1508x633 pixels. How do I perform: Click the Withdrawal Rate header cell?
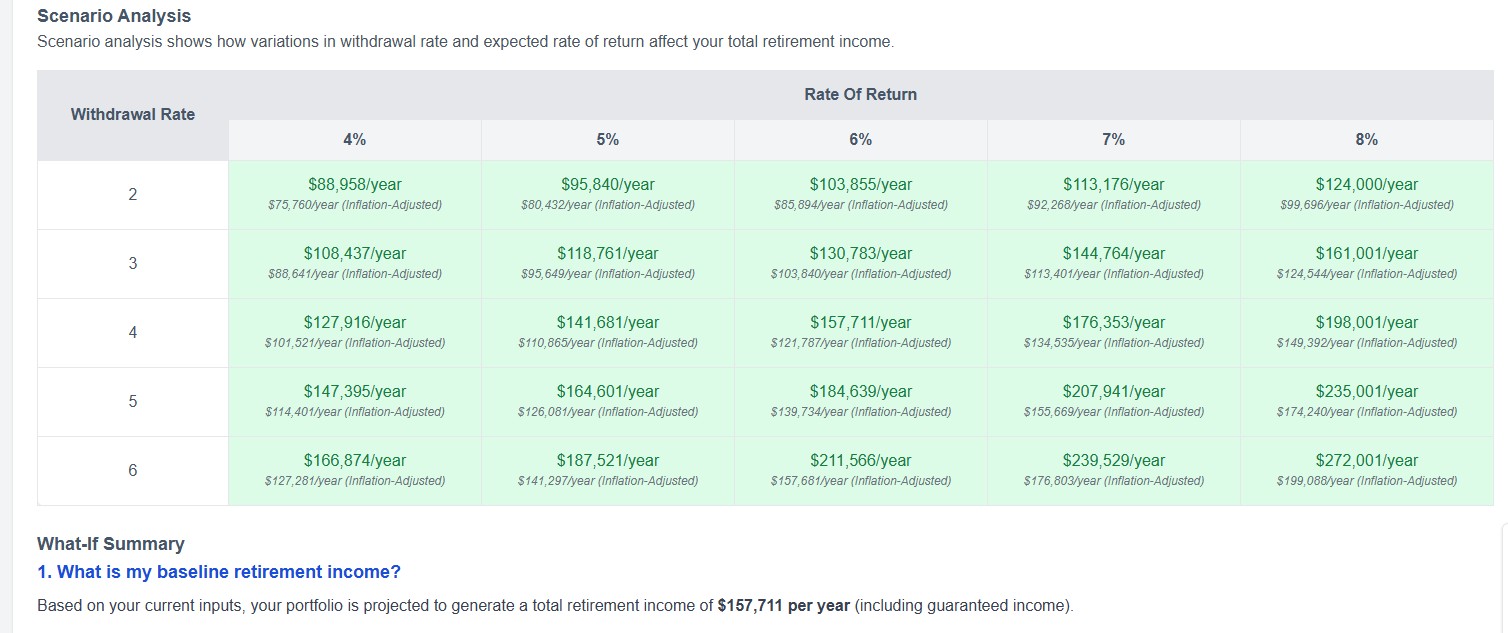click(x=131, y=113)
